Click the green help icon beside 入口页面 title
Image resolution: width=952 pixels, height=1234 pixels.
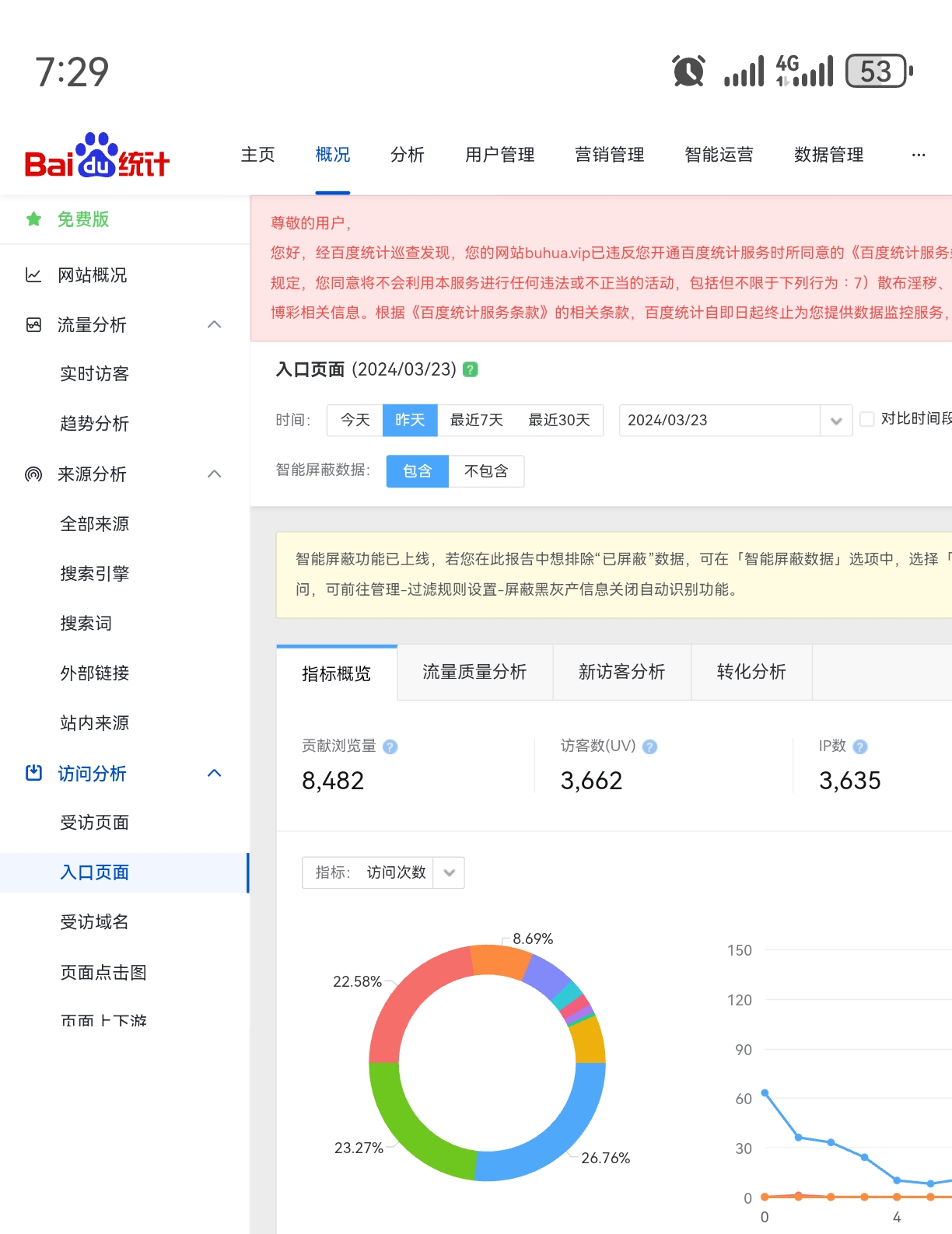click(471, 369)
